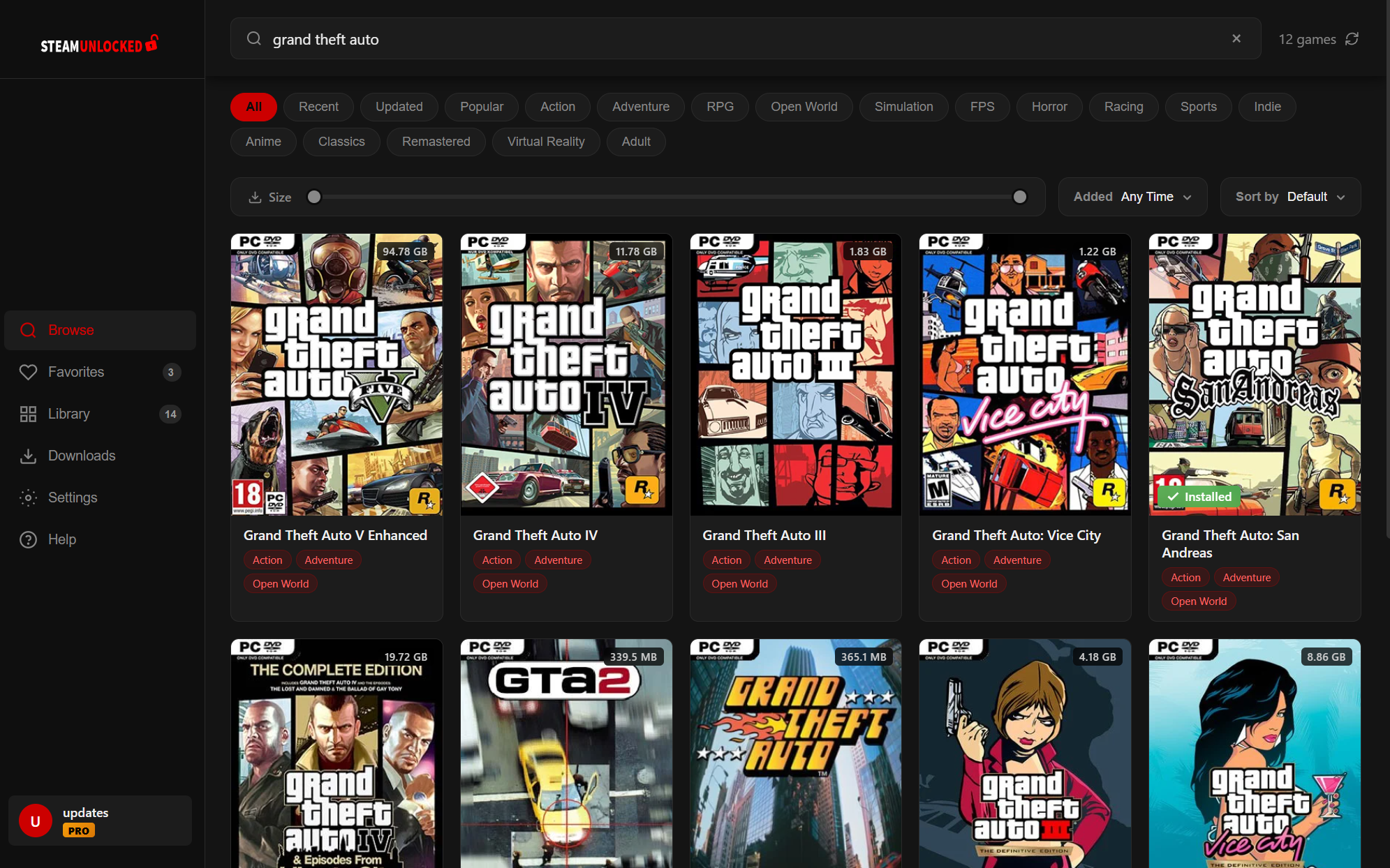Image resolution: width=1390 pixels, height=868 pixels.
Task: Toggle the Classics filter chip
Action: (x=341, y=142)
